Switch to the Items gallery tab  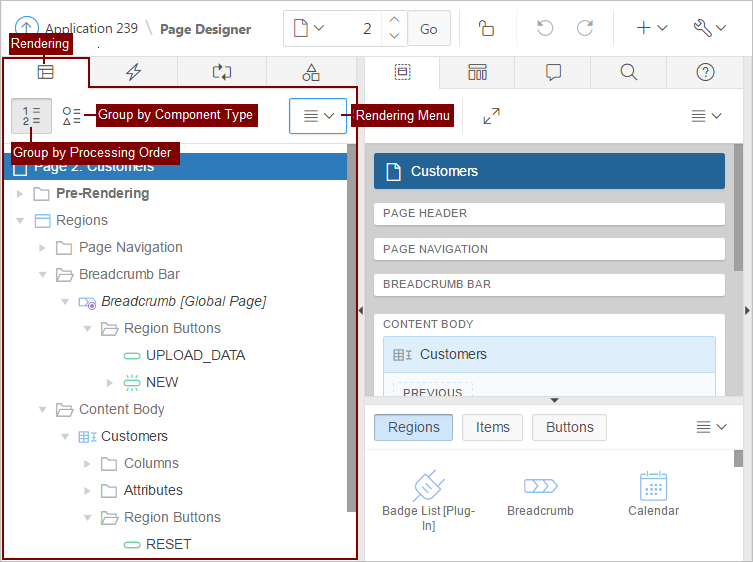492,427
